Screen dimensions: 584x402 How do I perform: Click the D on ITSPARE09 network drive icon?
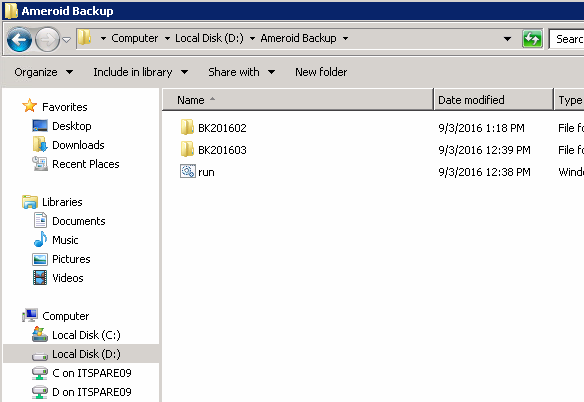[x=40, y=392]
